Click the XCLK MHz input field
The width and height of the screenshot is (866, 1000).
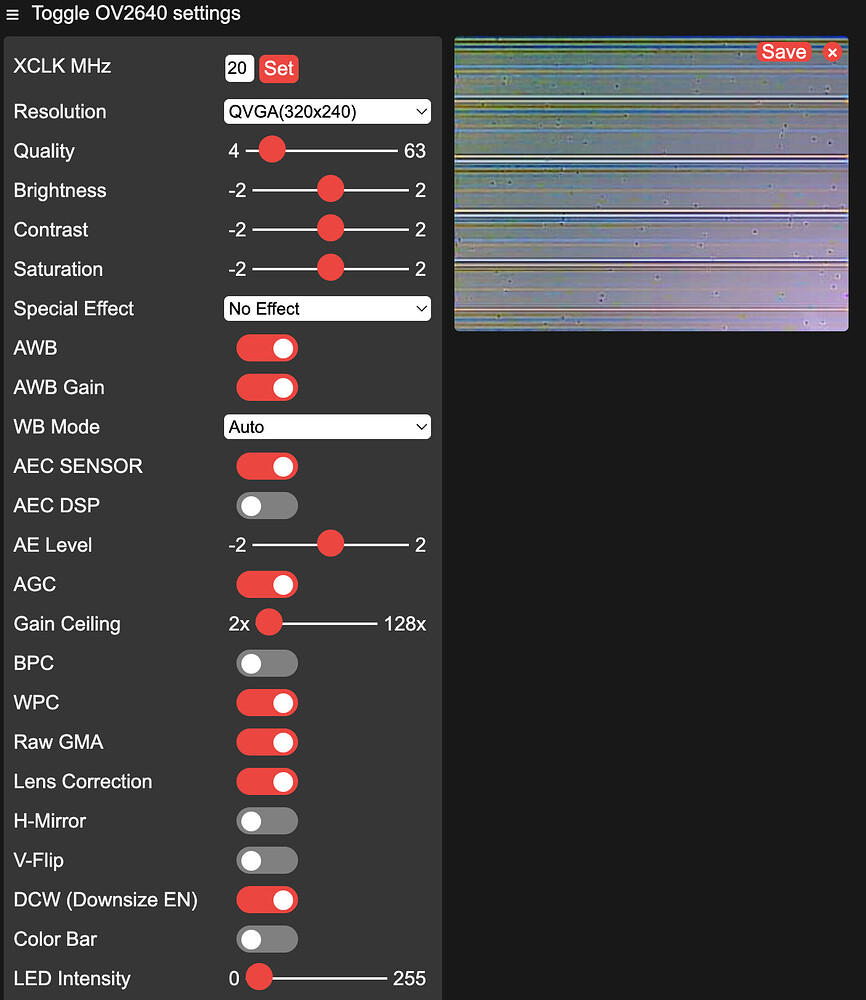(239, 68)
